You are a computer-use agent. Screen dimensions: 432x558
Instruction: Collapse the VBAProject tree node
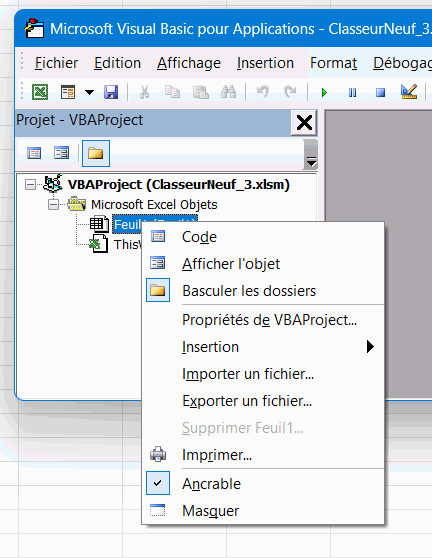point(31,185)
